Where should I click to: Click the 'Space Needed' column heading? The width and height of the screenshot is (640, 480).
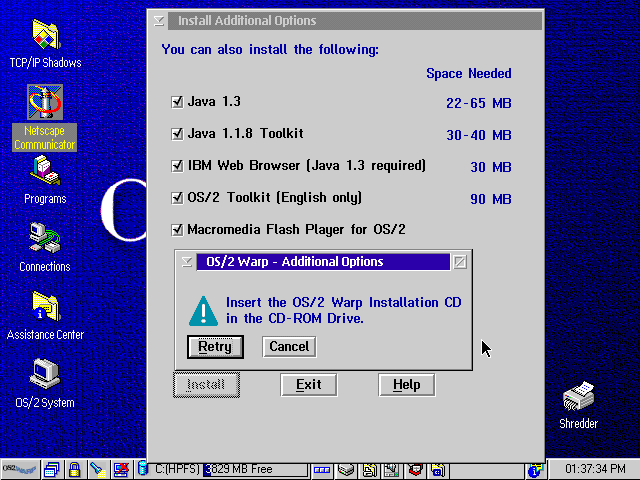point(469,73)
